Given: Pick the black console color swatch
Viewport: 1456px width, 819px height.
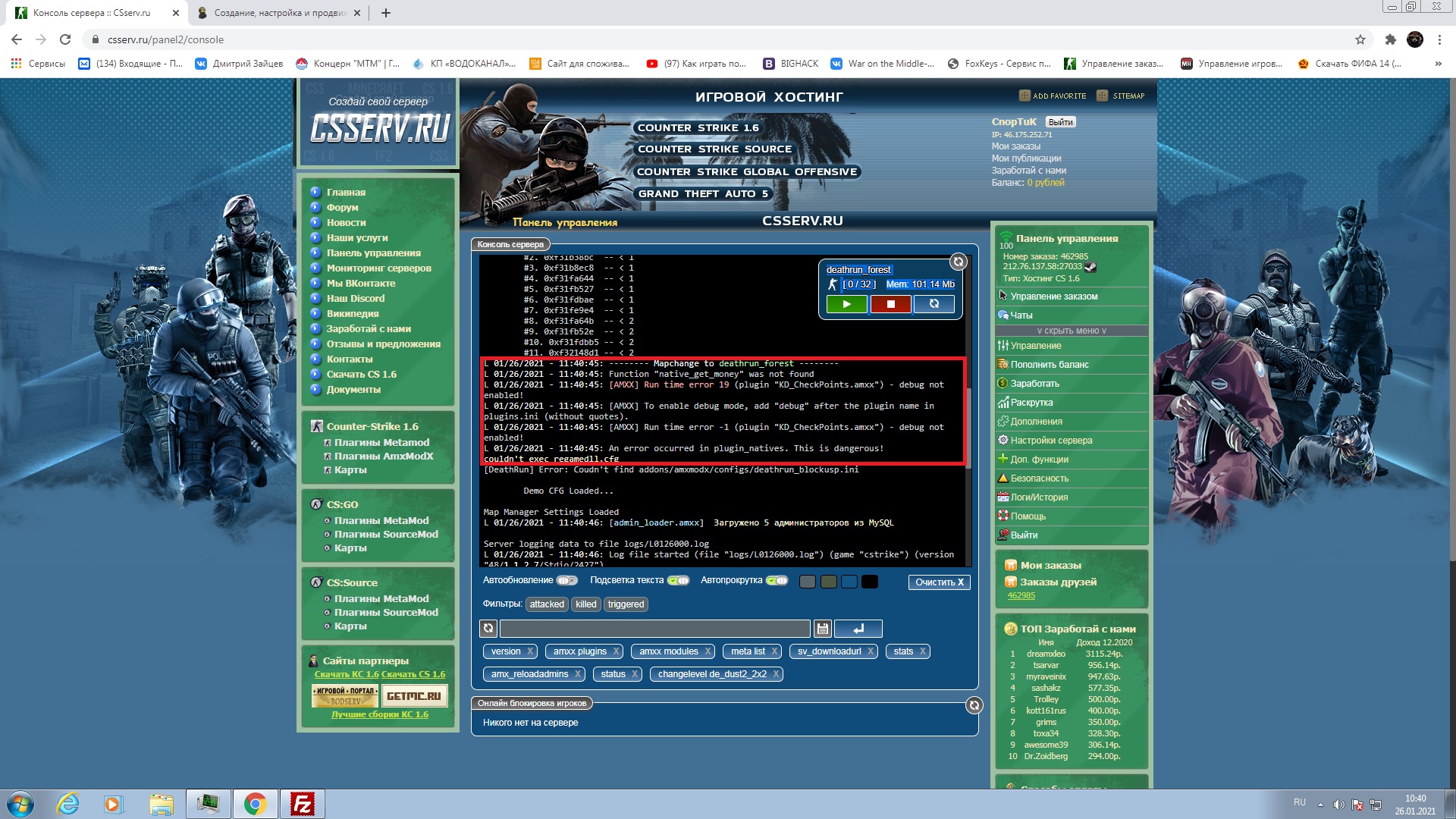Looking at the screenshot, I should 870,582.
